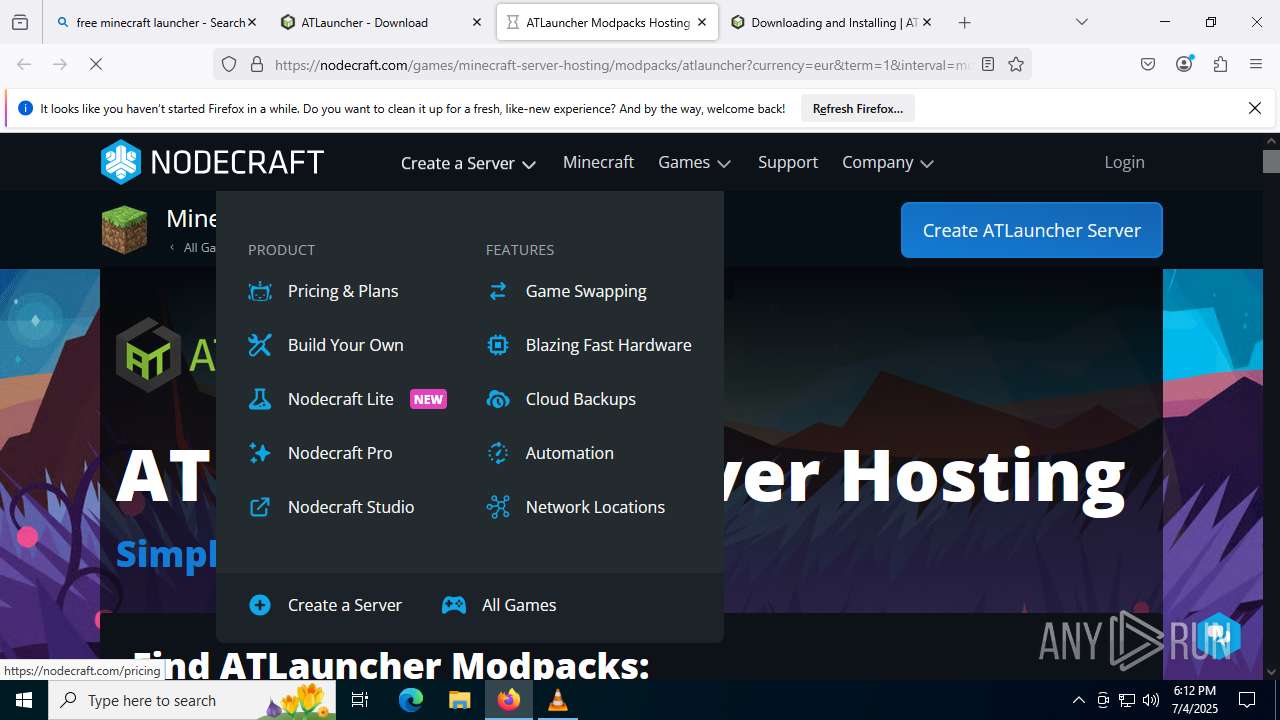Click the gamepad icon beside All Games
Screen dimensions: 1280x720
pos(454,605)
